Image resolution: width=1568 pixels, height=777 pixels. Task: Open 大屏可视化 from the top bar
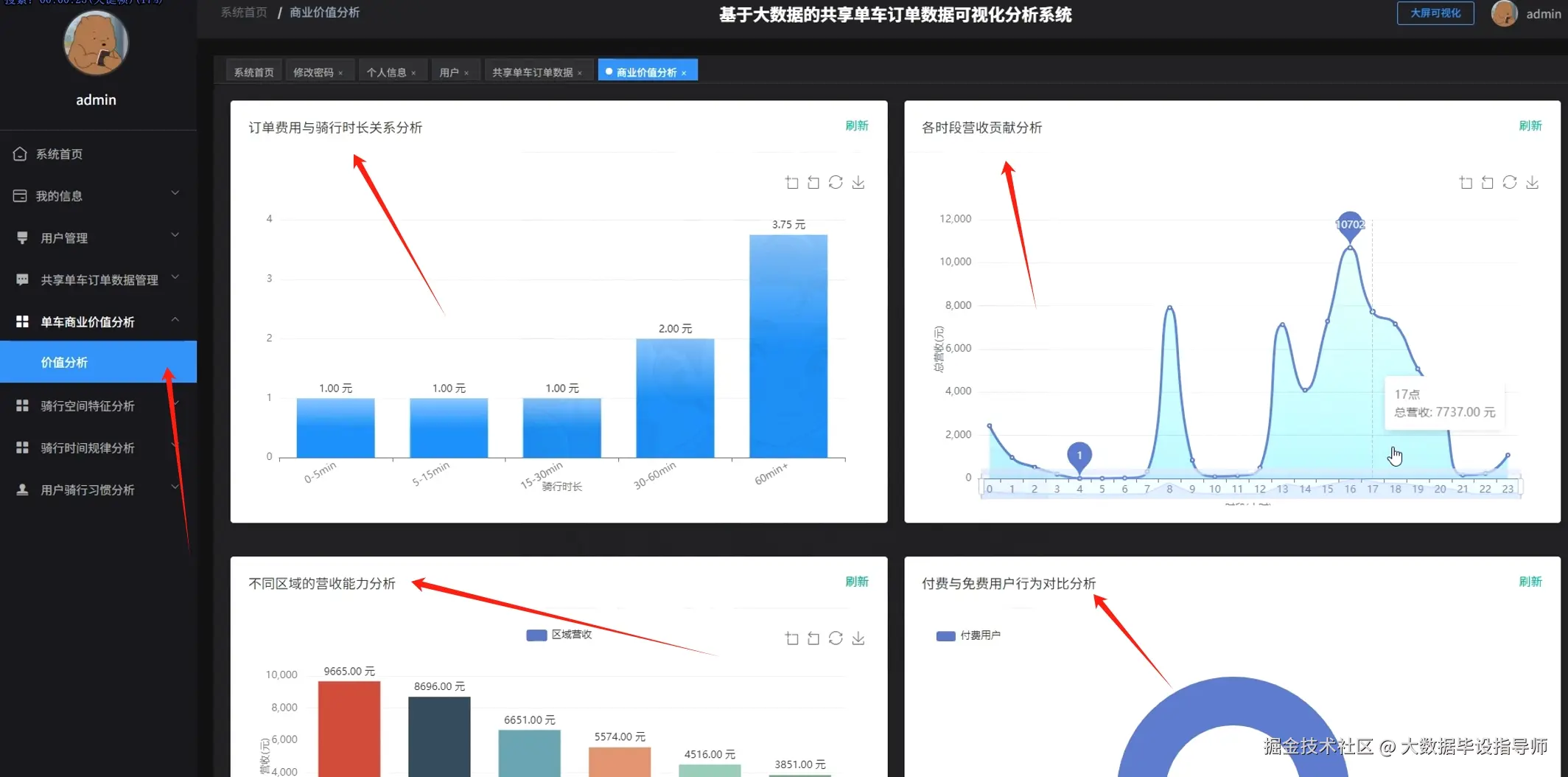pos(1434,13)
